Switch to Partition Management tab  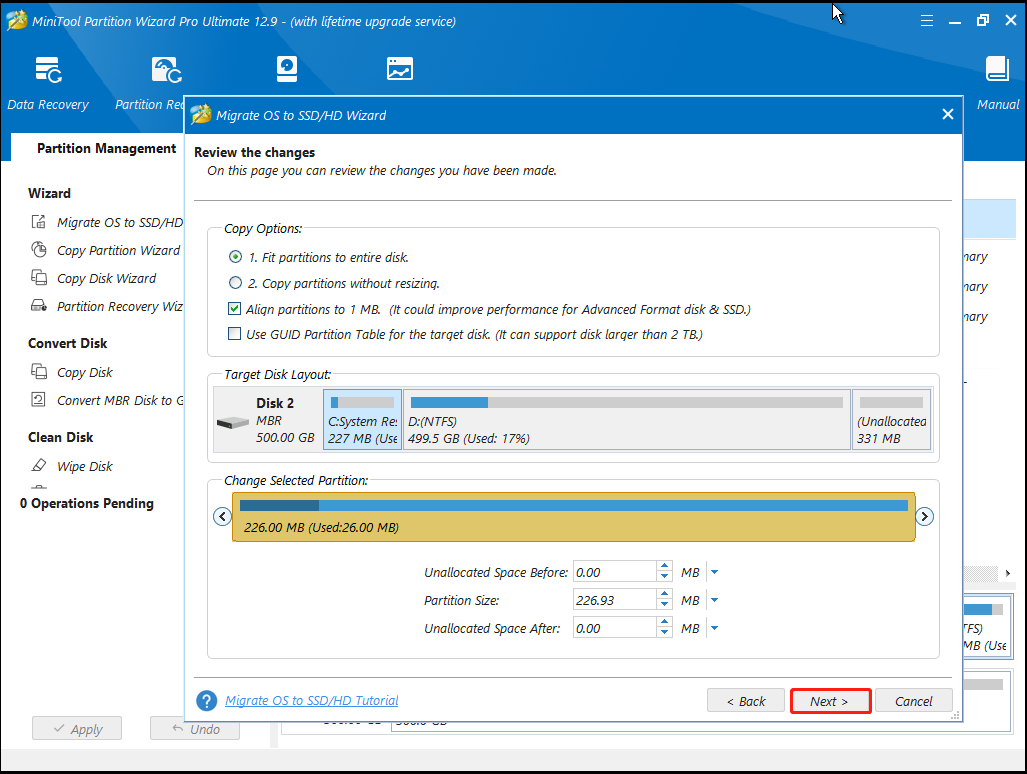pos(106,148)
